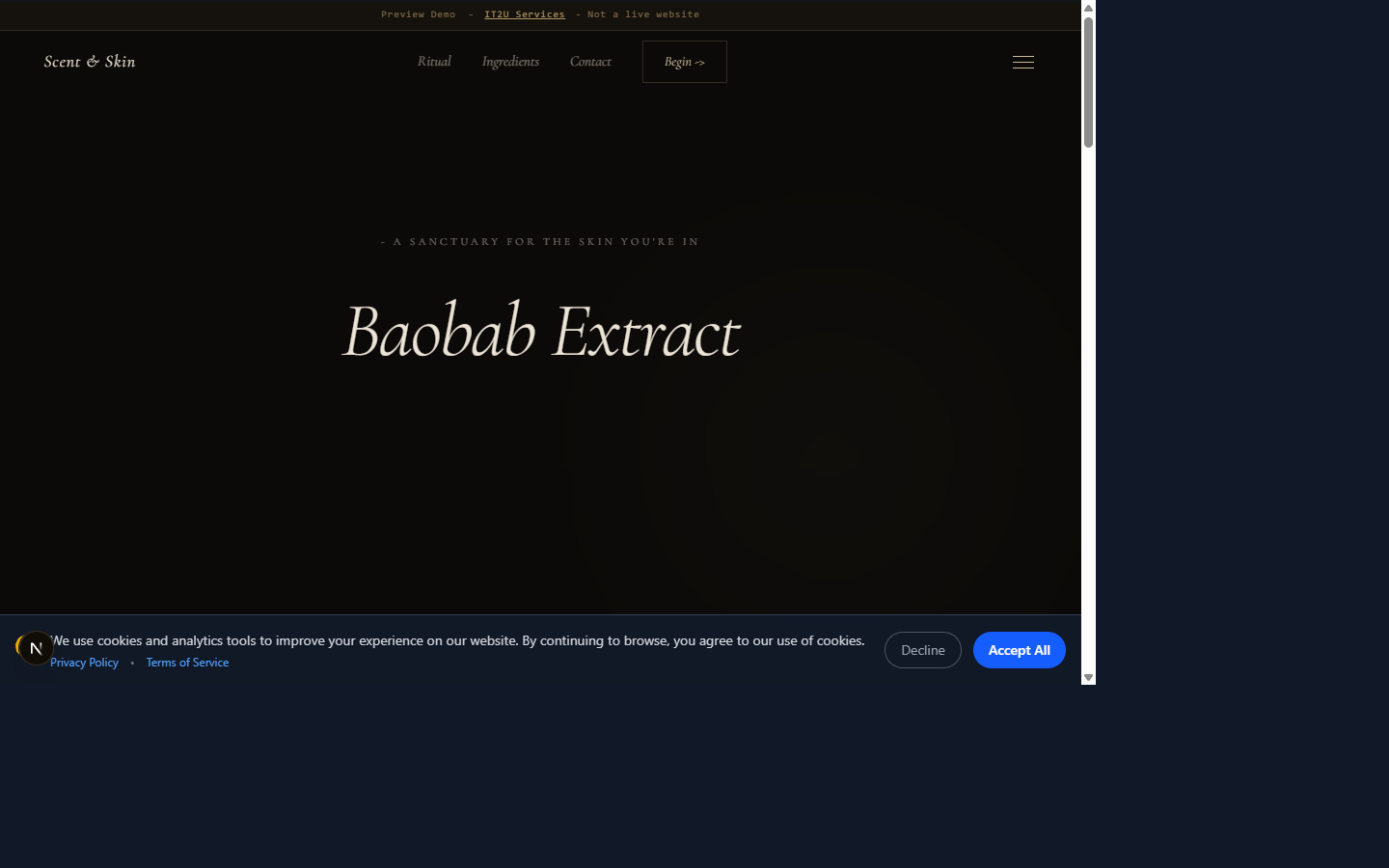Decline cookies
The width and height of the screenshot is (1389, 868).
tap(923, 650)
